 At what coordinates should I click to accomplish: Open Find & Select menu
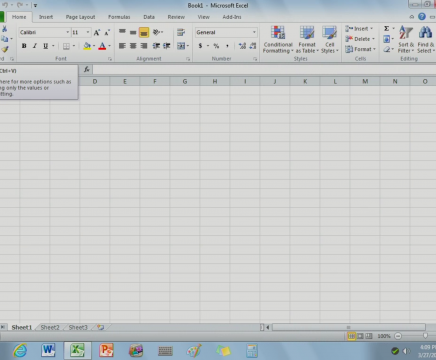tap(426, 39)
